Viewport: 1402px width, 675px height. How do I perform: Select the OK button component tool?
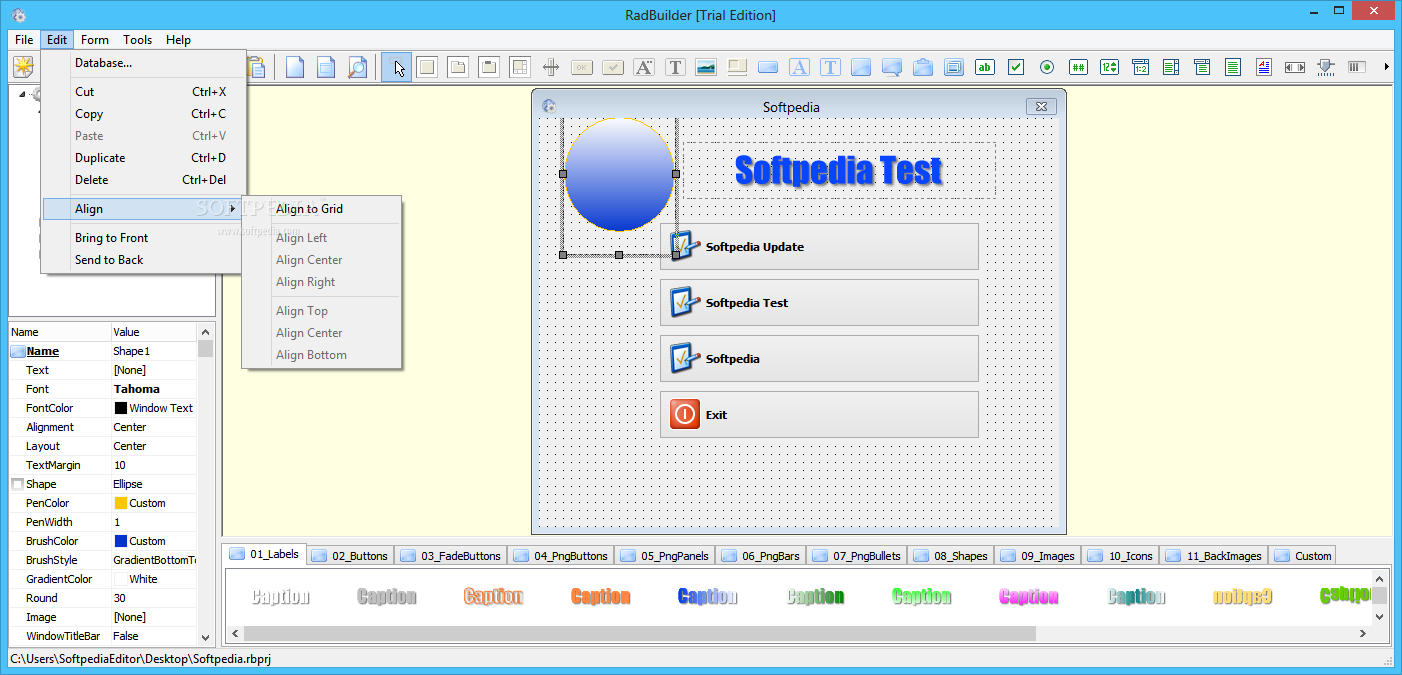coord(582,67)
